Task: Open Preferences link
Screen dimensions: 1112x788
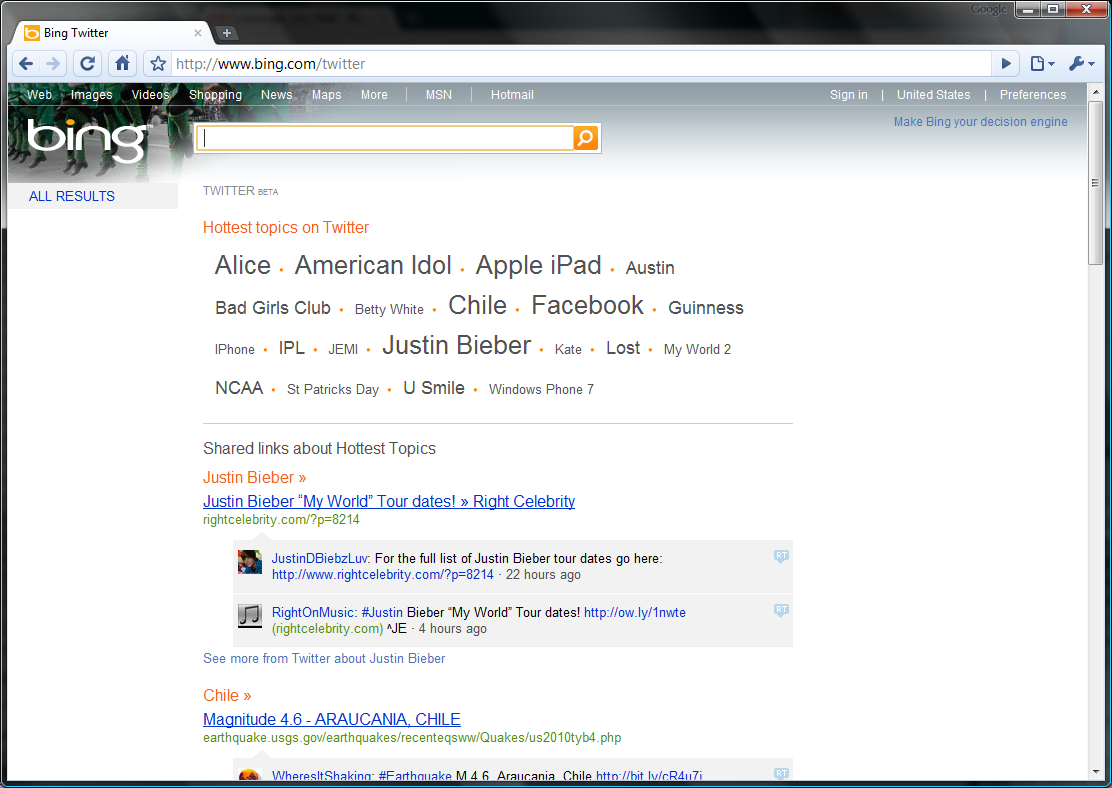Action: [x=1033, y=95]
